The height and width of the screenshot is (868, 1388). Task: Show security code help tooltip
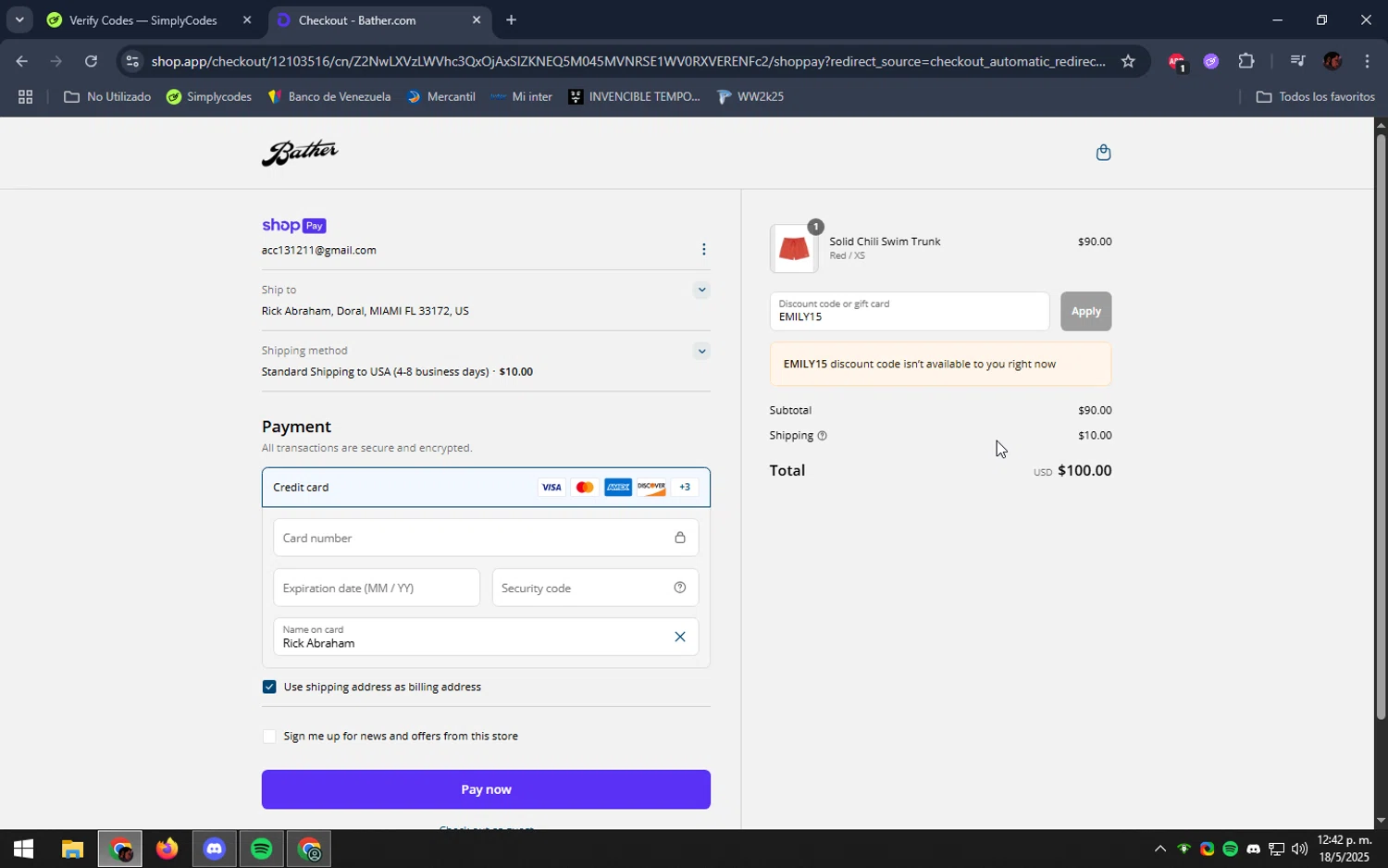[679, 588]
